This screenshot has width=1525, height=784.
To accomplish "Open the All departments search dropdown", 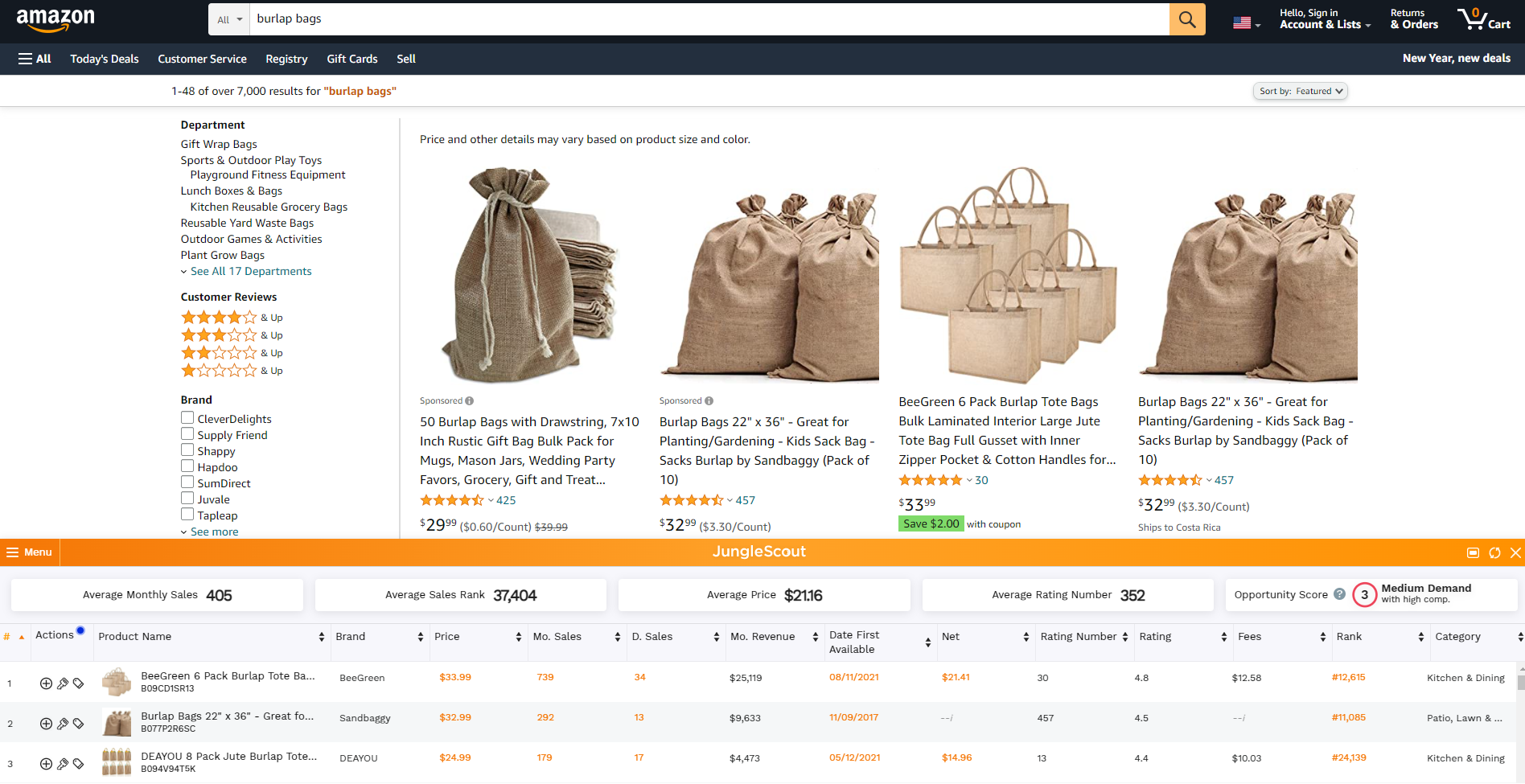I will 229,19.
